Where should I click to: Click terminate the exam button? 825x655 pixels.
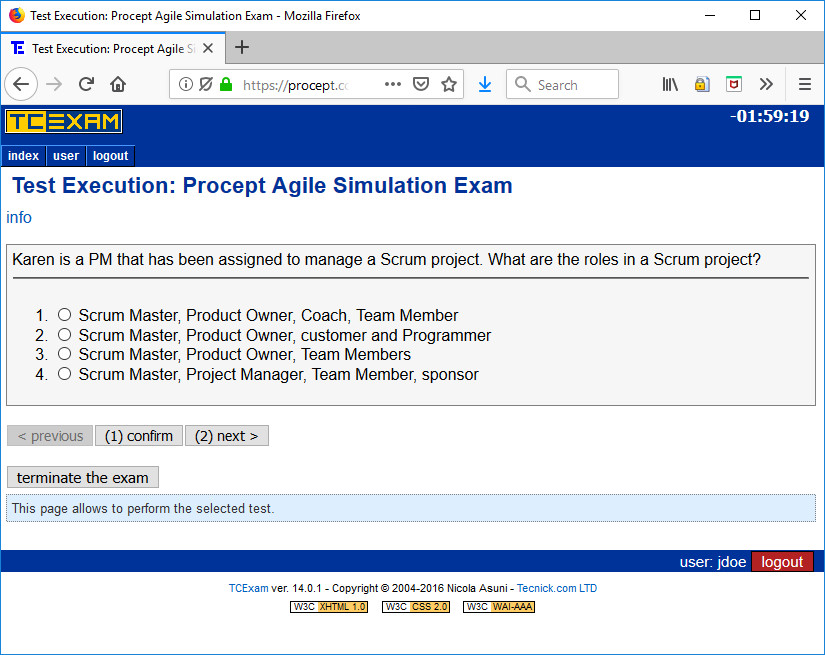[x=83, y=477]
